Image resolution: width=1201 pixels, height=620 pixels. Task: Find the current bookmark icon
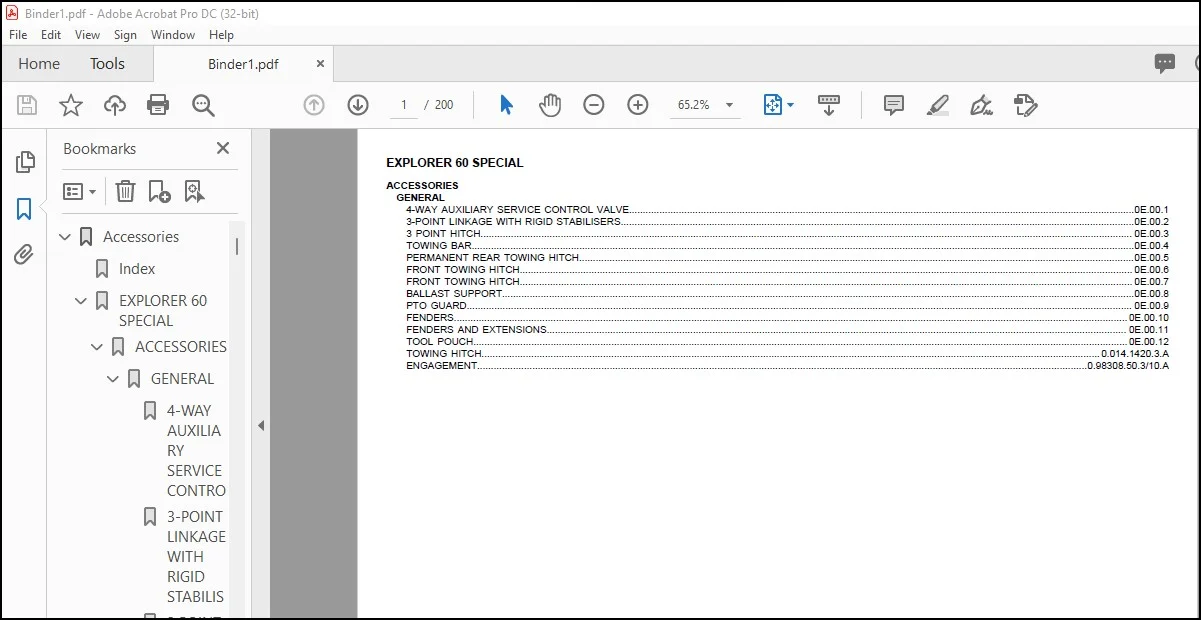pyautogui.click(x=194, y=191)
